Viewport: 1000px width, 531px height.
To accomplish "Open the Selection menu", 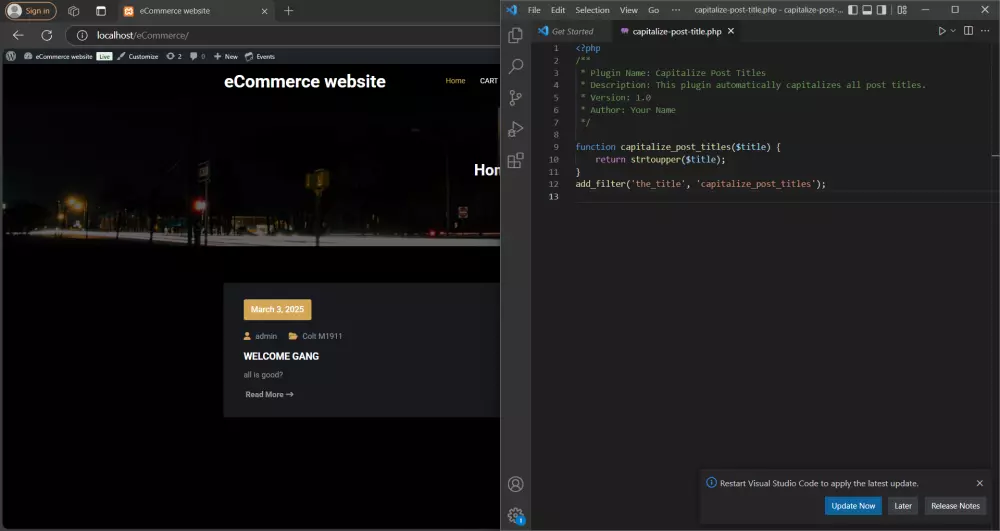I will coord(592,10).
